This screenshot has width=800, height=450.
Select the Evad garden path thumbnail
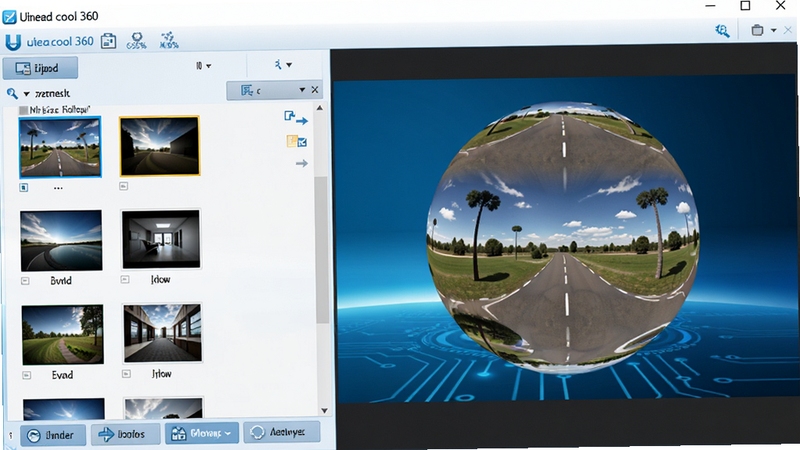point(63,335)
